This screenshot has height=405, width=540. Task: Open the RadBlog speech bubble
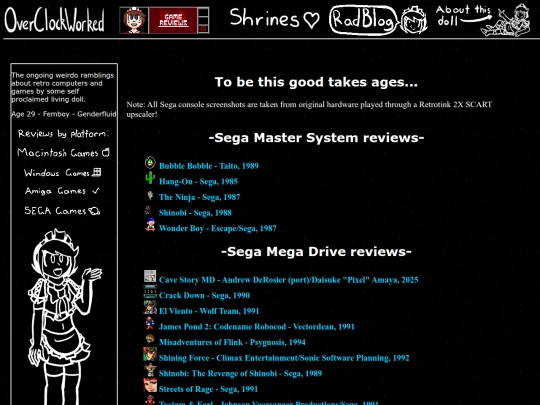pyautogui.click(x=363, y=20)
